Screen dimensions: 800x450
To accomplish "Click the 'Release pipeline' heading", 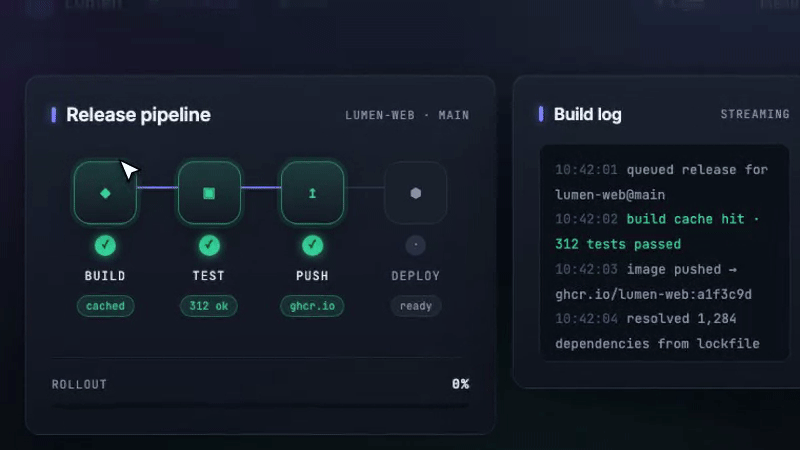I will (x=138, y=115).
